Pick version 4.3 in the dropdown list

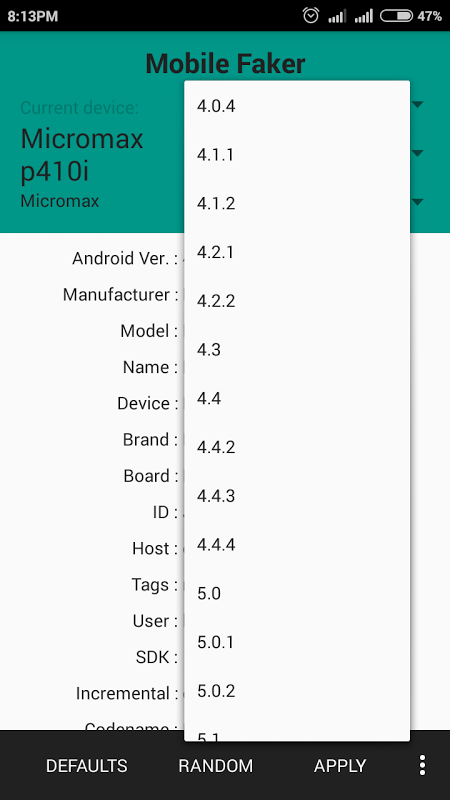point(297,350)
